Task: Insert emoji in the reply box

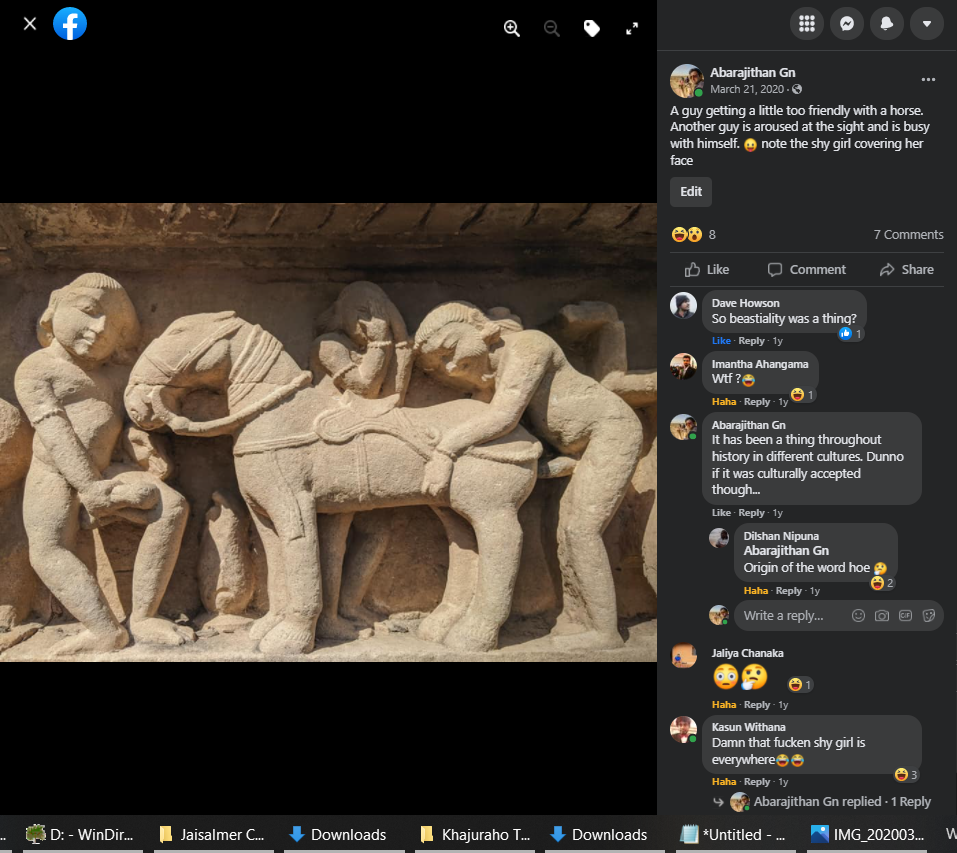Action: pos(858,616)
